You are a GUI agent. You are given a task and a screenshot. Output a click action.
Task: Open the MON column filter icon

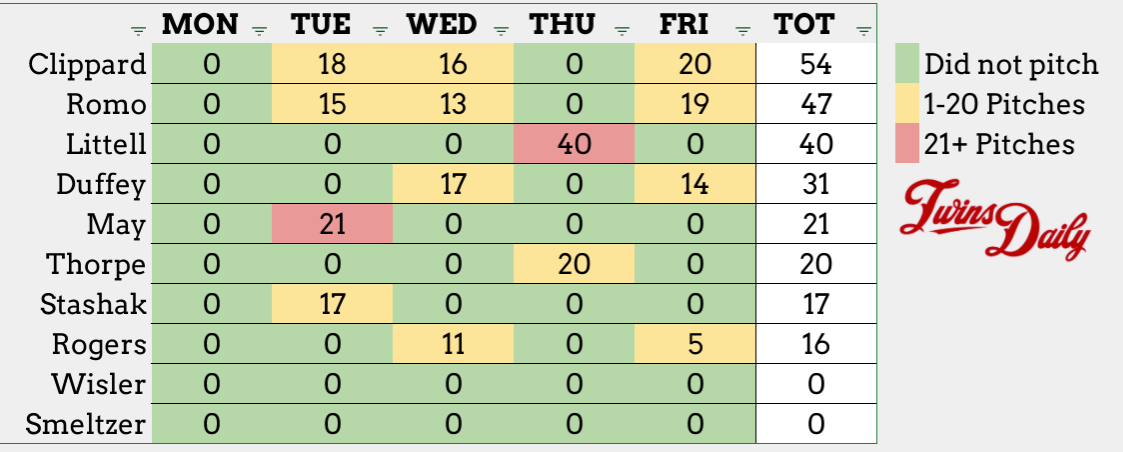[x=259, y=31]
